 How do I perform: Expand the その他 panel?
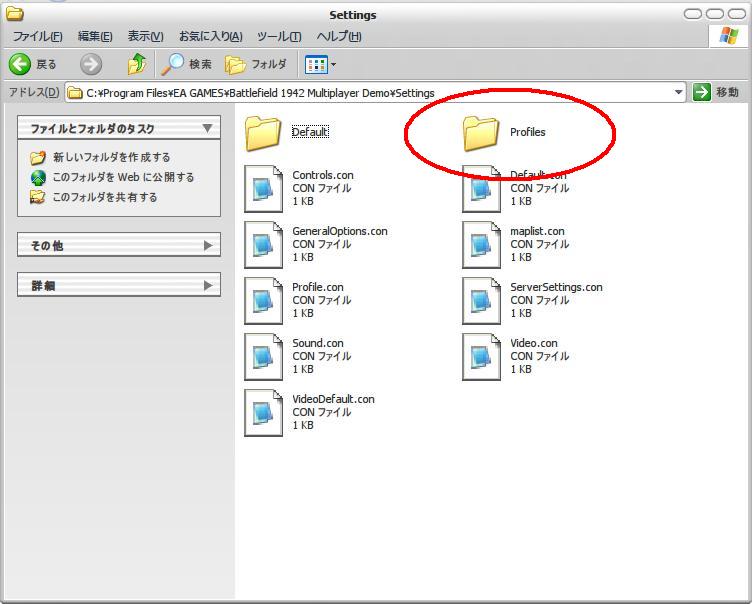pos(208,246)
